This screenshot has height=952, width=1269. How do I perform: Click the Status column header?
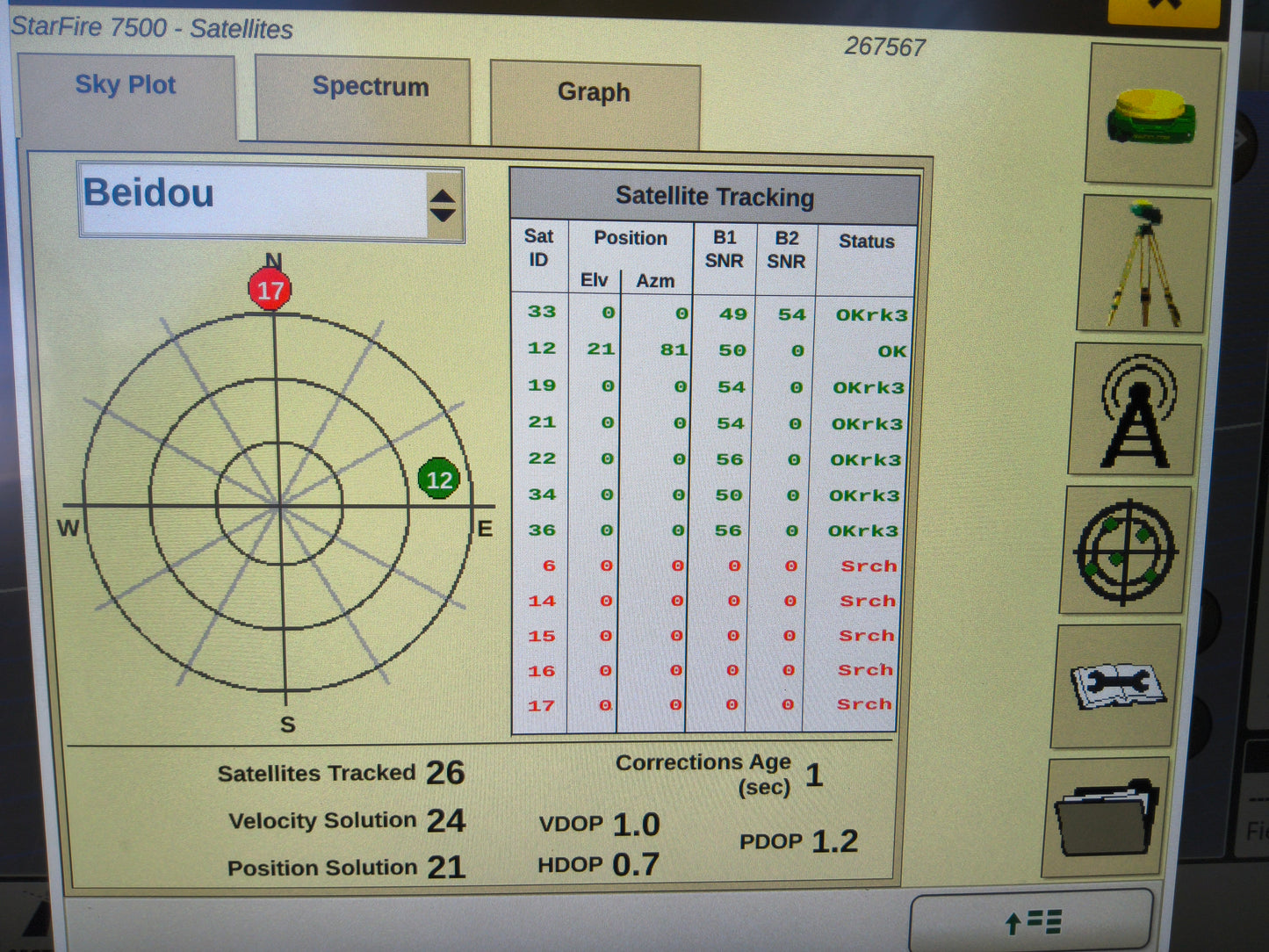[x=867, y=242]
